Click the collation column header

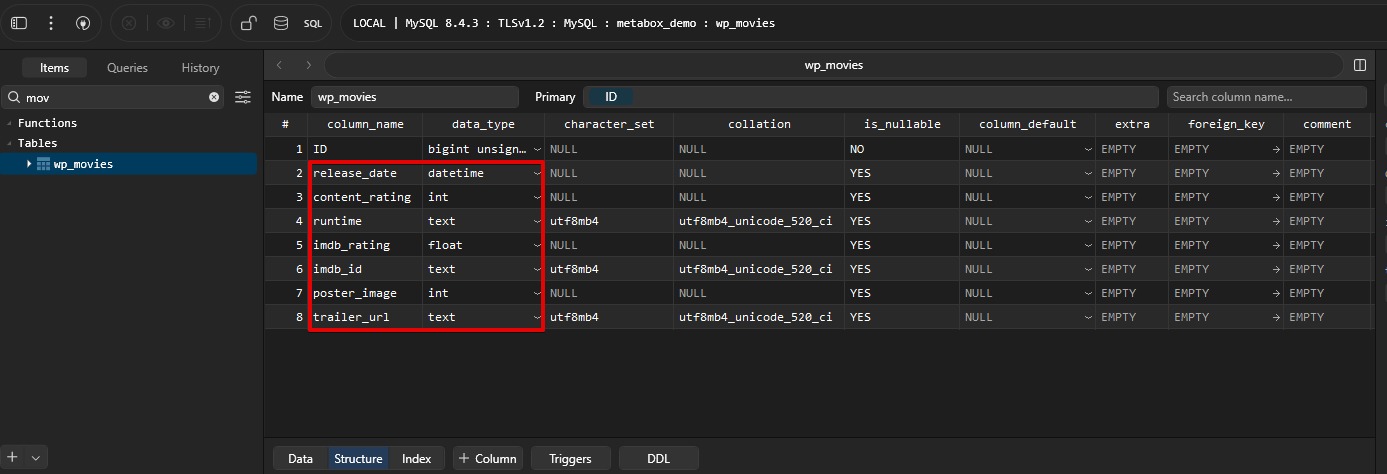(x=759, y=125)
